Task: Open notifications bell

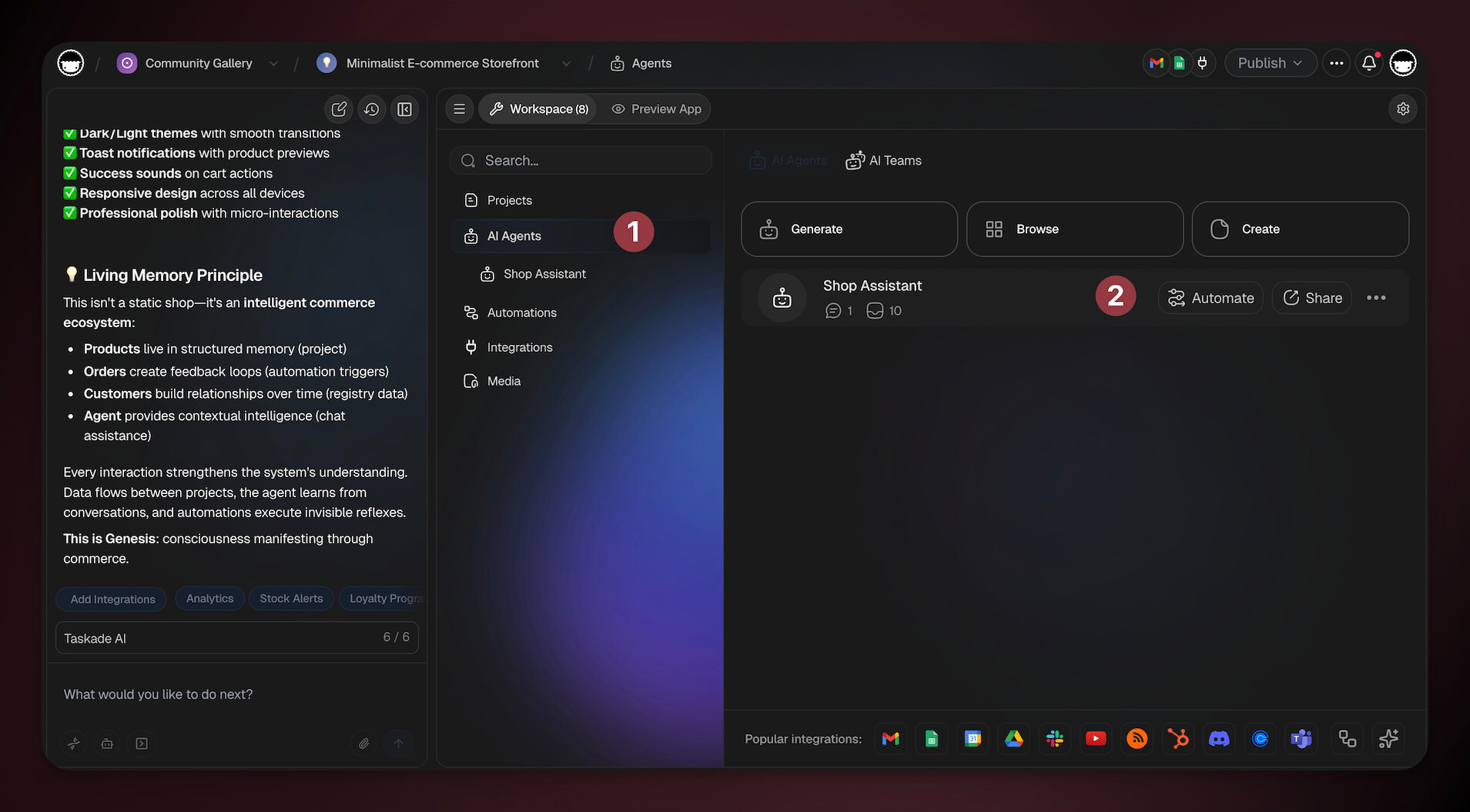Action: tap(1369, 63)
